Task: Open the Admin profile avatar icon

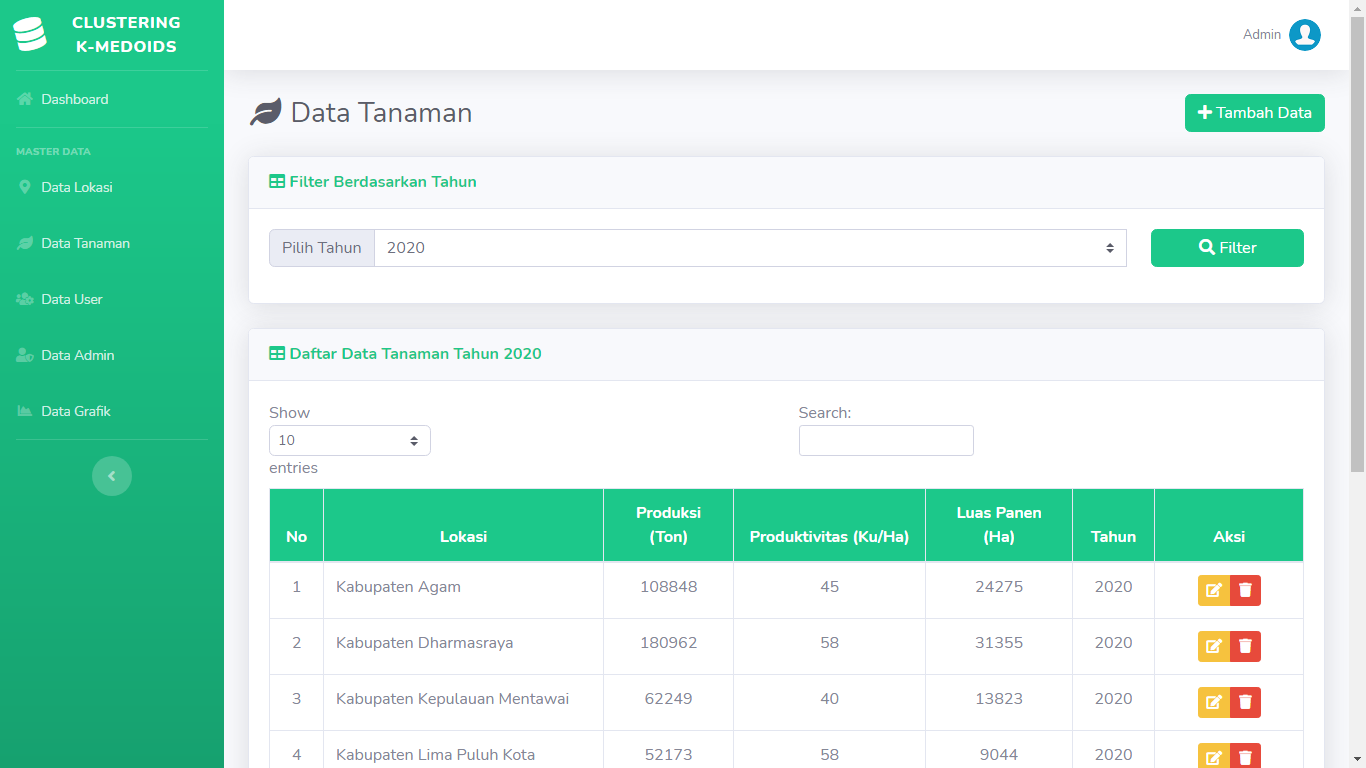Action: 1304,35
